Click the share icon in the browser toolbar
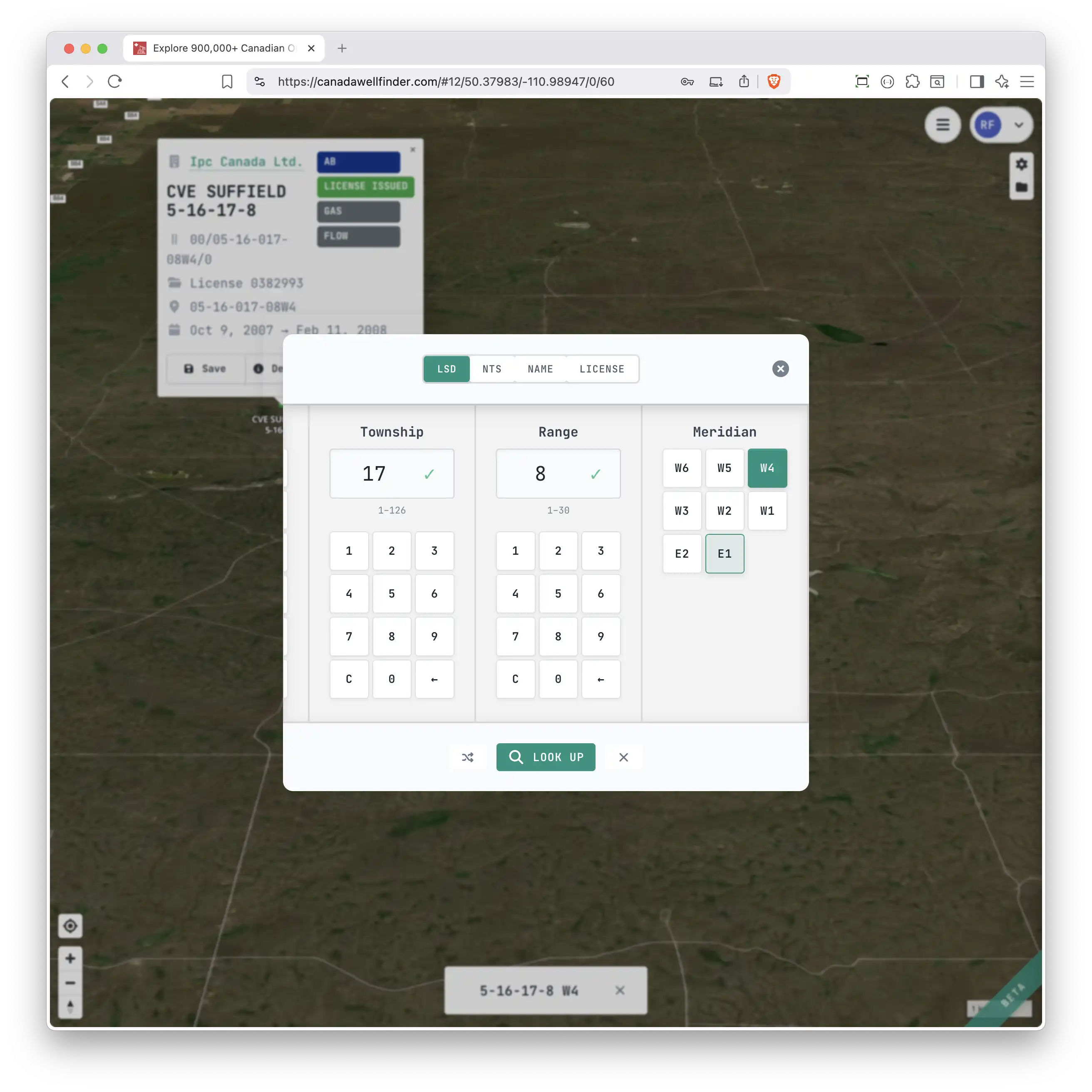This screenshot has width=1092, height=1092. (744, 82)
